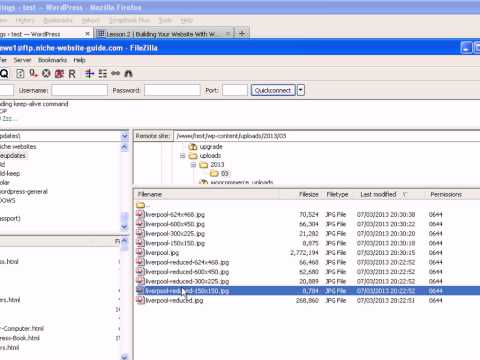Open Bookmarks menu in FileZilla
The height and width of the screenshot is (360, 480).
[52, 60]
